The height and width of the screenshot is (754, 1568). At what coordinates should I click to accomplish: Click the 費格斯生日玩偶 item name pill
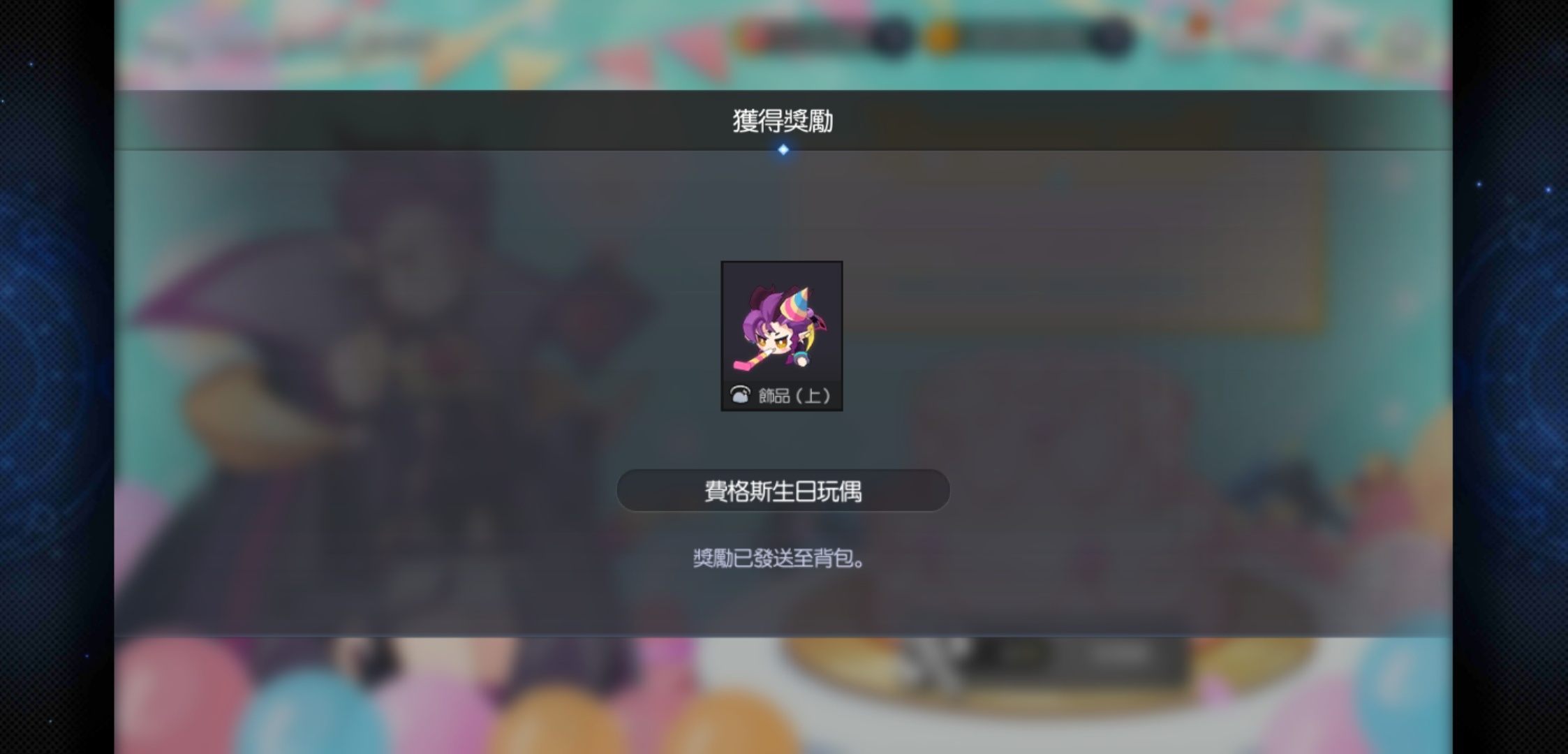[x=783, y=491]
